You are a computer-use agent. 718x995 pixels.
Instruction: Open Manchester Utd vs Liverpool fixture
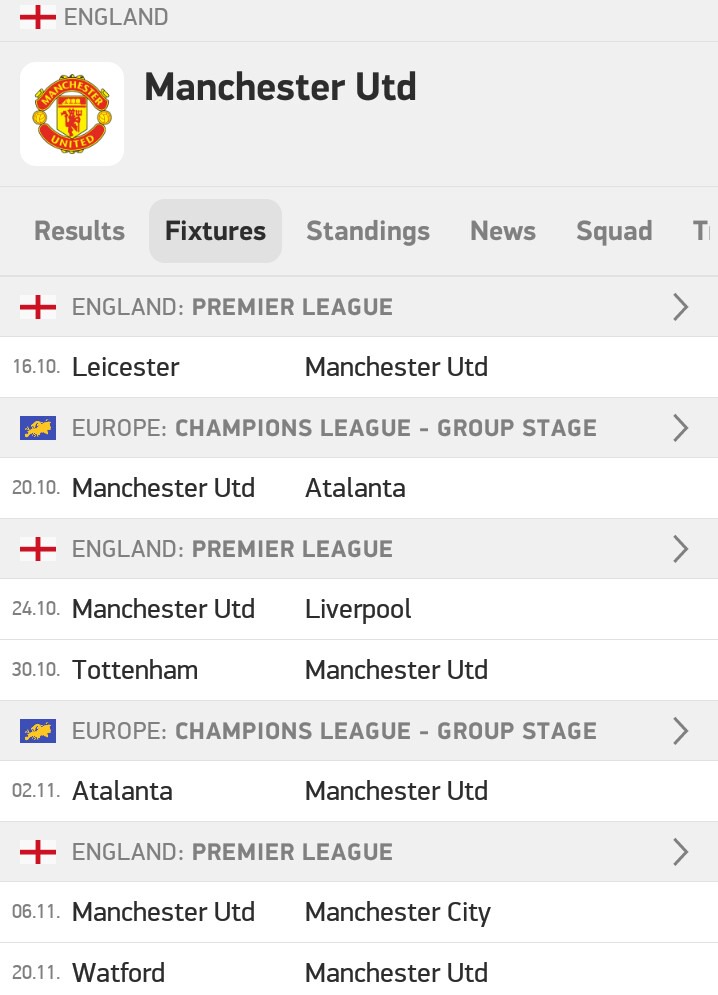tap(359, 609)
